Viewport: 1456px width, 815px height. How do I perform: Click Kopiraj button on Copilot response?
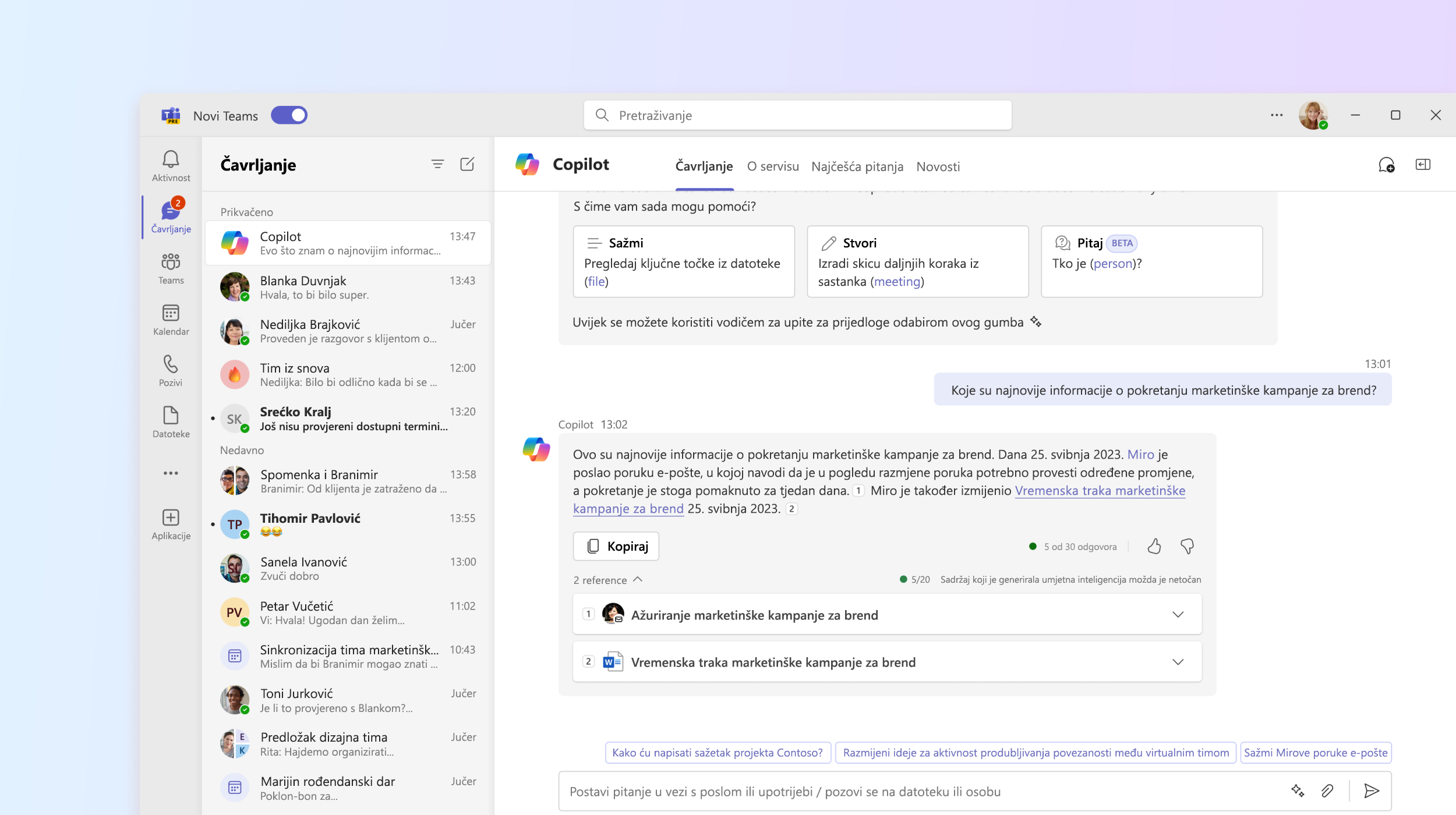[x=616, y=546]
